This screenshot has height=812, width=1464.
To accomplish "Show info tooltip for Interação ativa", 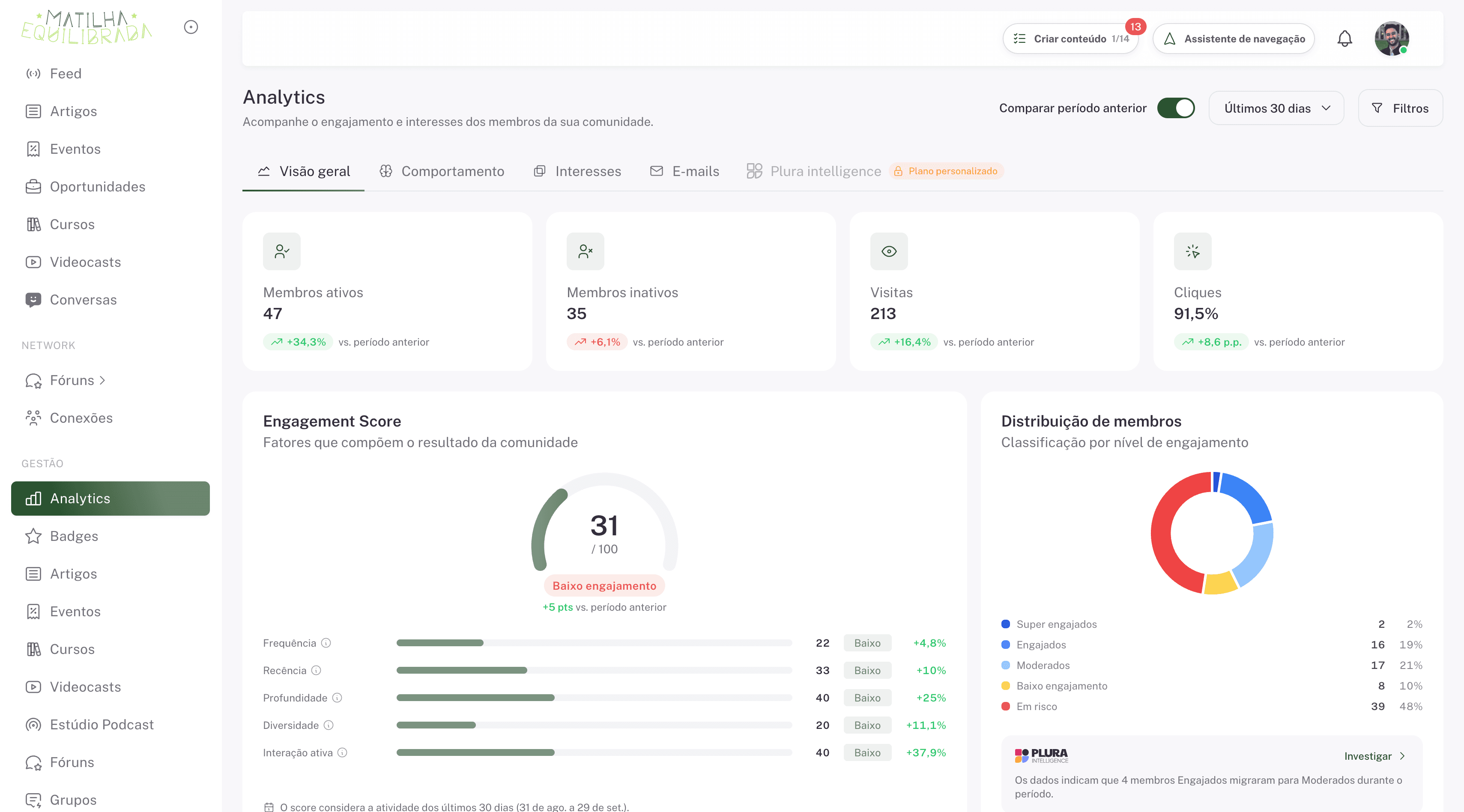I will [342, 752].
